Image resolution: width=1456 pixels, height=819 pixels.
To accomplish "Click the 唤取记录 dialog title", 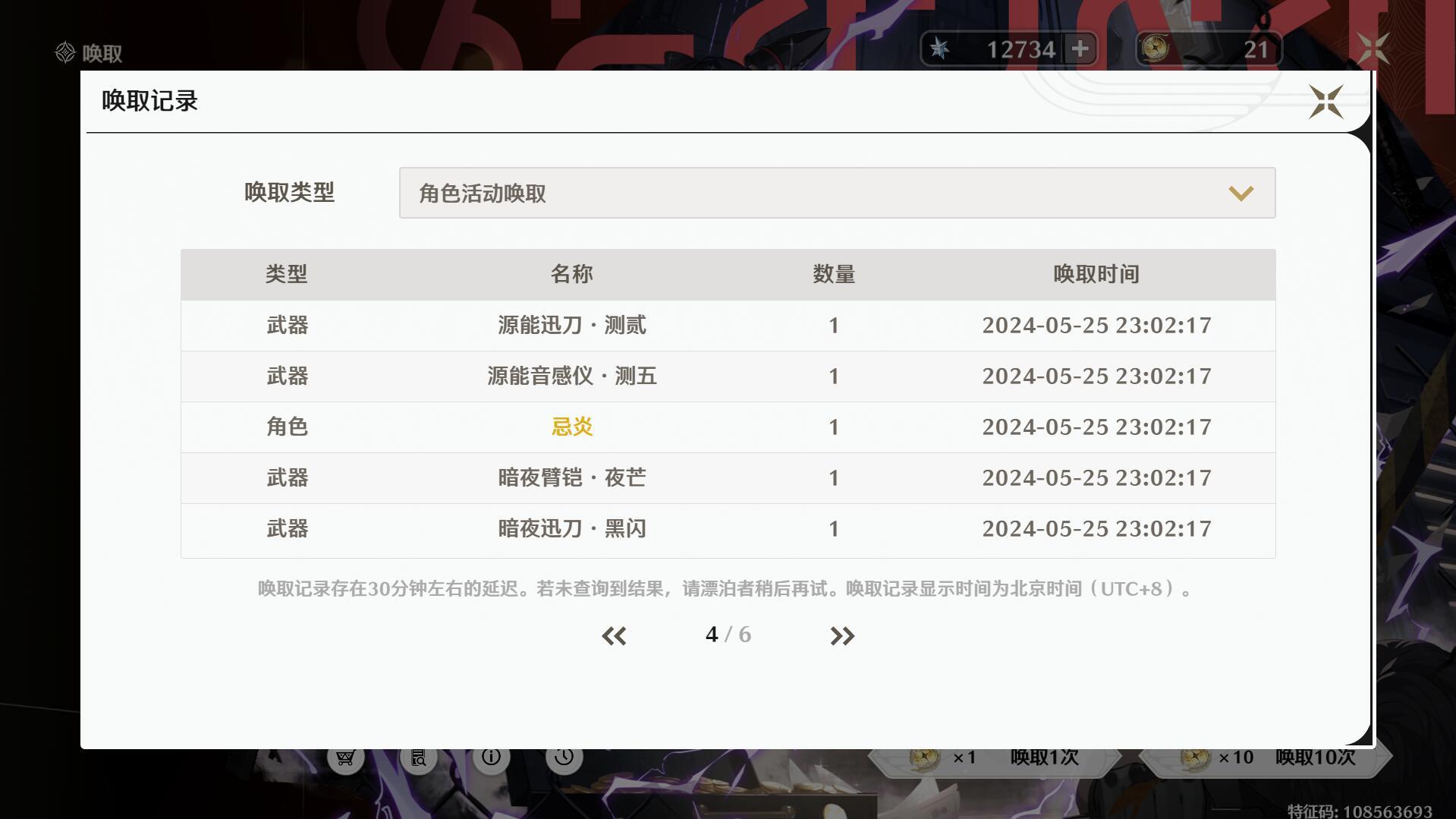I will pos(149,101).
